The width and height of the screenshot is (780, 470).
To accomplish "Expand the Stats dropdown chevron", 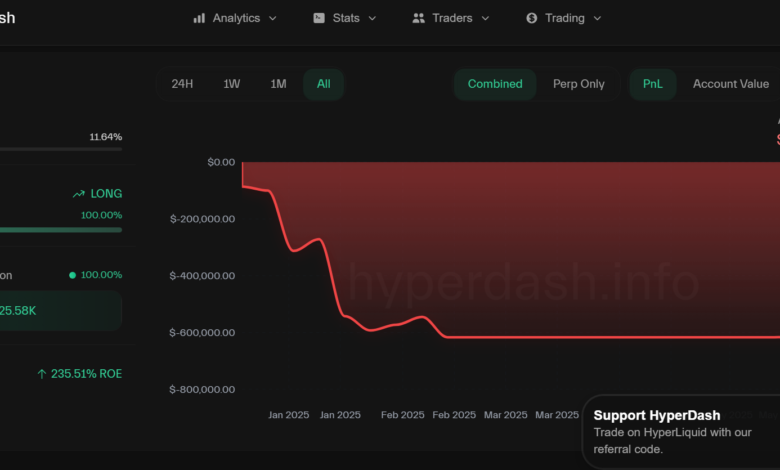I will coord(372,18).
